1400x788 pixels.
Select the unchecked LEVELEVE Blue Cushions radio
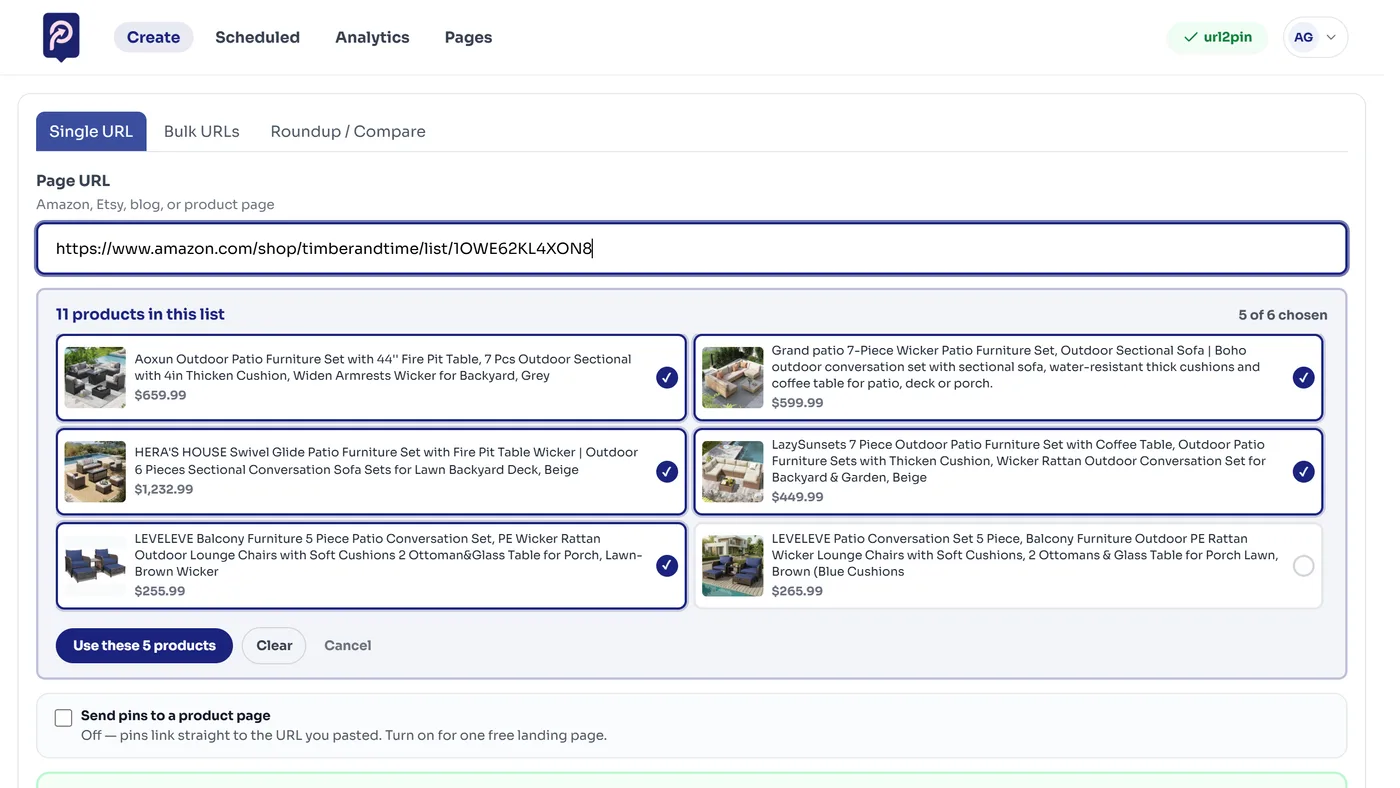click(1303, 566)
